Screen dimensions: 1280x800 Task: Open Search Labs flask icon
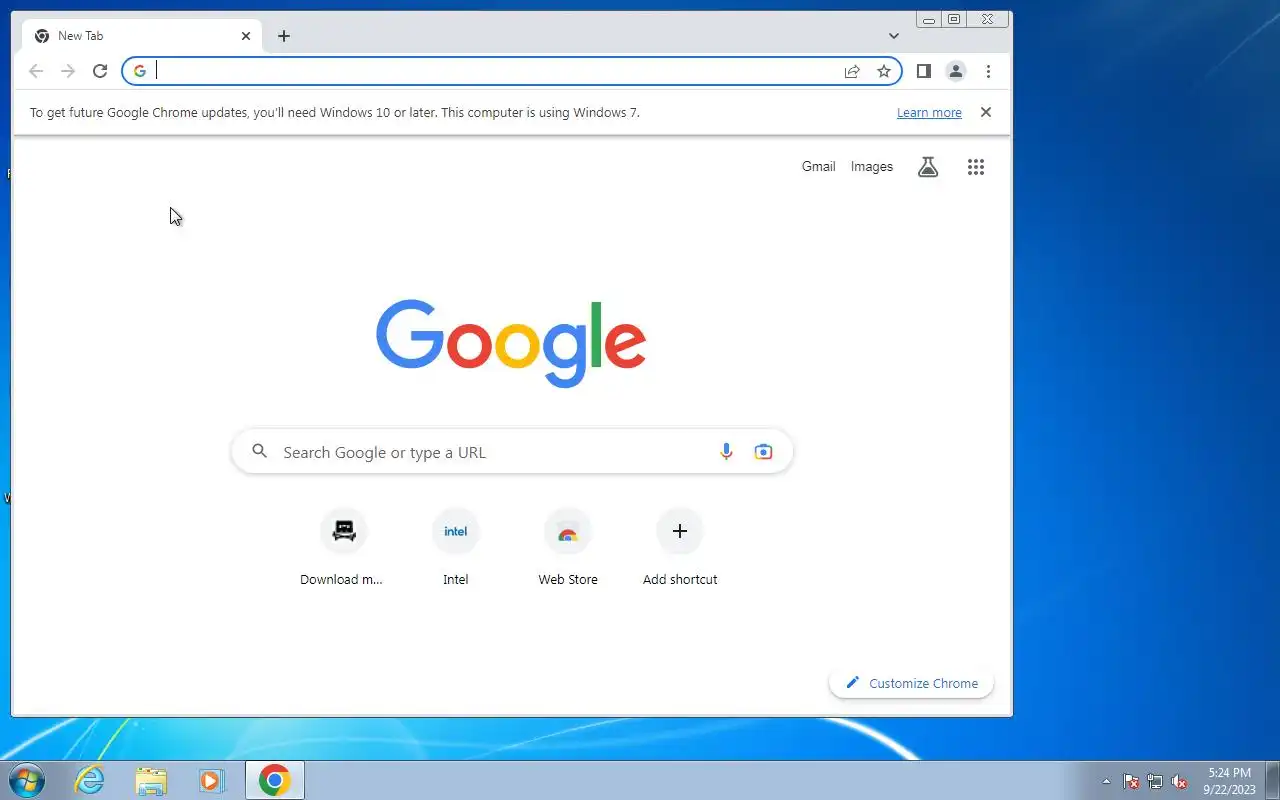[928, 167]
